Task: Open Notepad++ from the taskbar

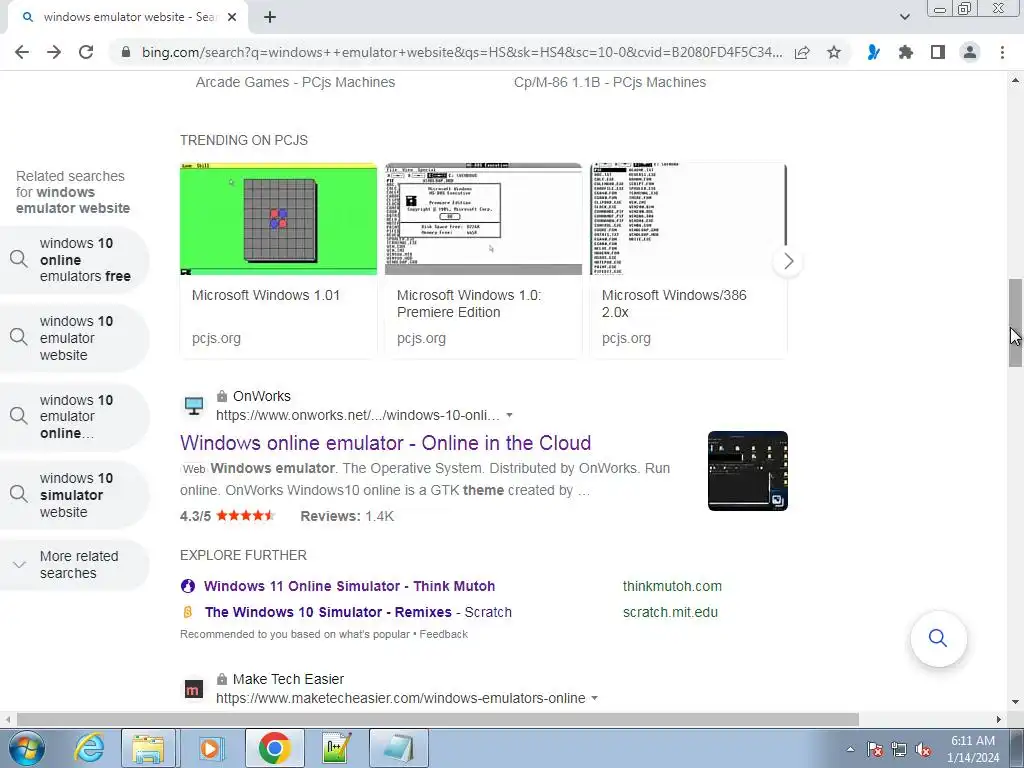Action: click(336, 748)
